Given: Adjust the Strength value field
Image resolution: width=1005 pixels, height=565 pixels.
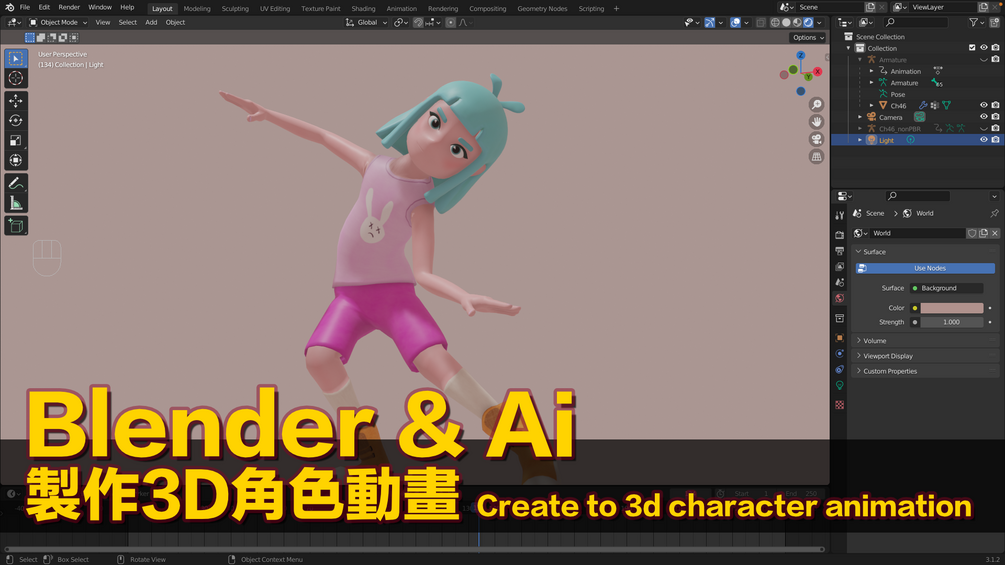Looking at the screenshot, I should (952, 322).
